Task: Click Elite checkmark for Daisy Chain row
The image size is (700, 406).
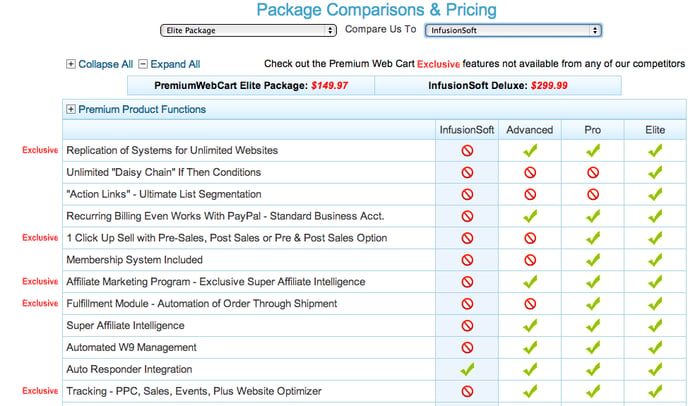Action: coord(655,172)
